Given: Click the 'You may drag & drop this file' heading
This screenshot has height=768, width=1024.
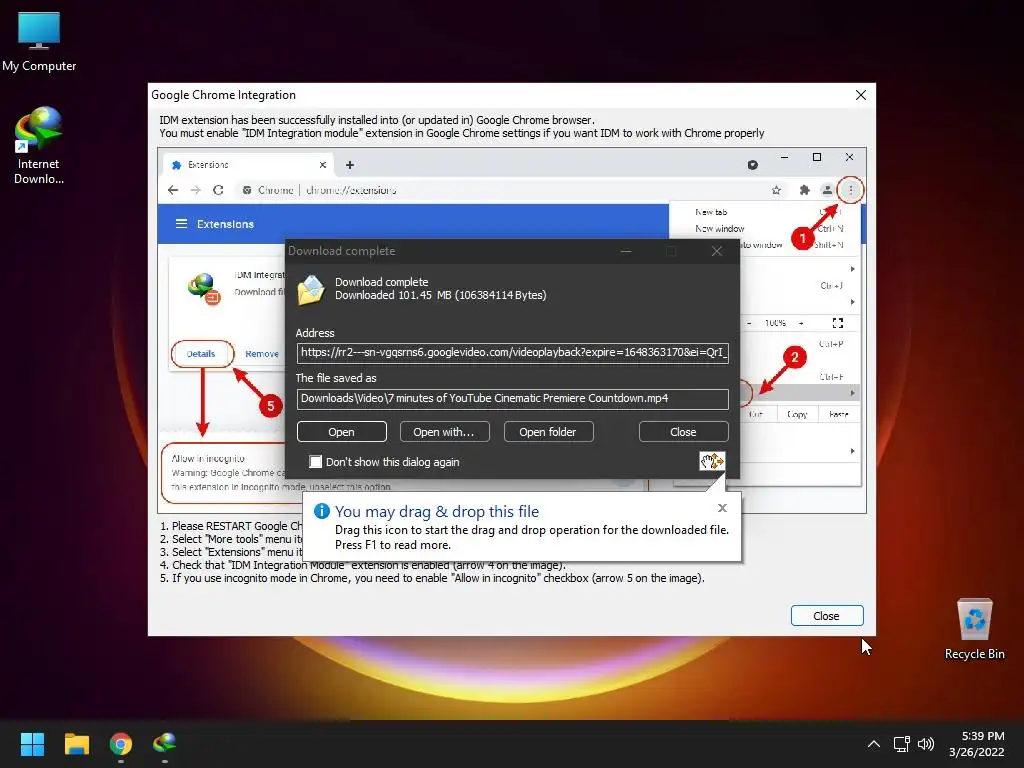Looking at the screenshot, I should click(x=437, y=511).
